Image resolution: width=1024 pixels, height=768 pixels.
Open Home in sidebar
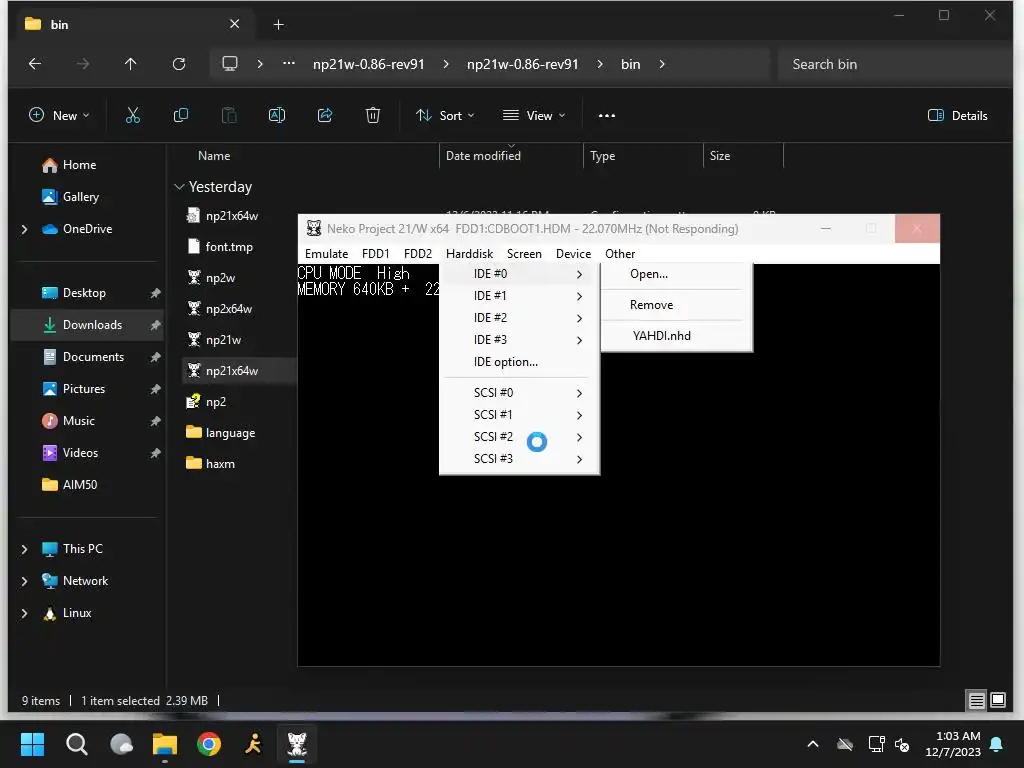(79, 165)
